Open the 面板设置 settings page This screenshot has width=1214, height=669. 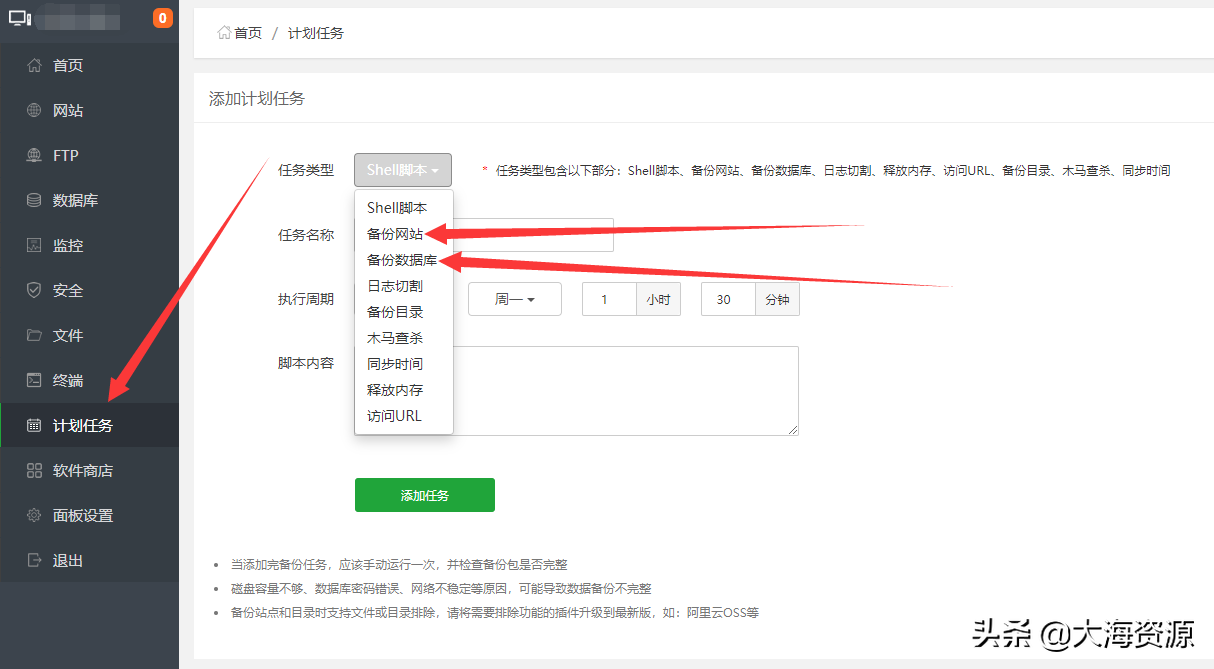coord(68,515)
